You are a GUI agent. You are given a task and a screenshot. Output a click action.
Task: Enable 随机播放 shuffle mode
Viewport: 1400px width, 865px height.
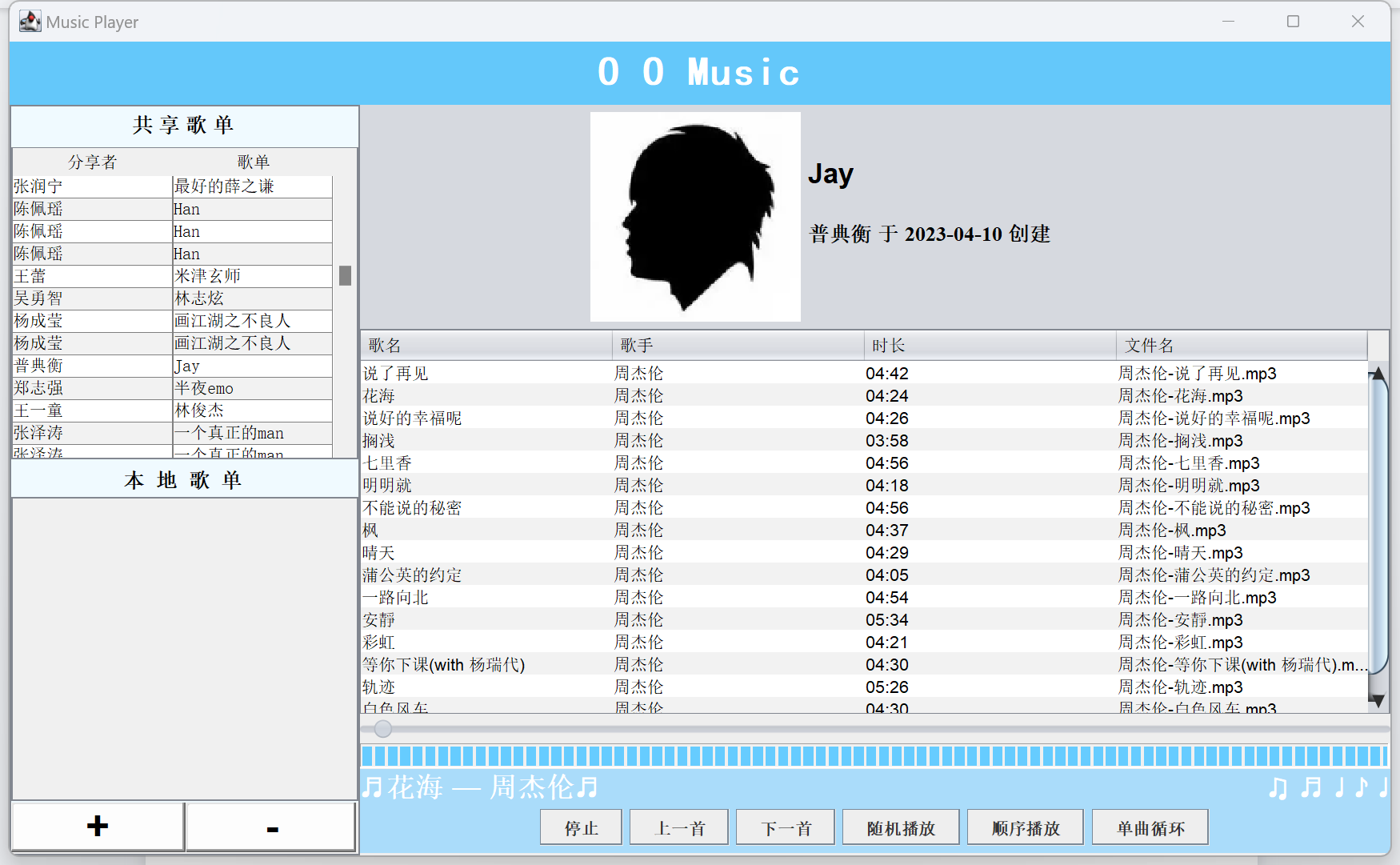click(x=900, y=828)
